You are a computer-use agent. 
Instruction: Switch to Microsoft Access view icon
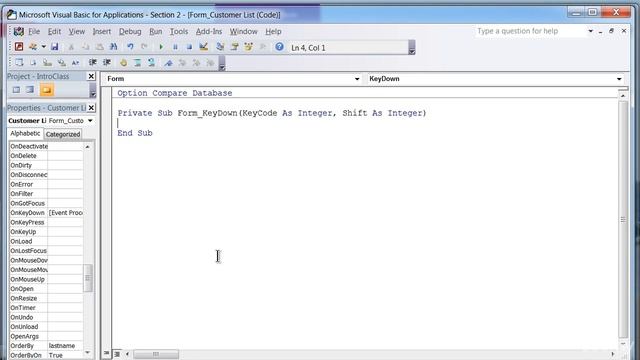(x=19, y=47)
